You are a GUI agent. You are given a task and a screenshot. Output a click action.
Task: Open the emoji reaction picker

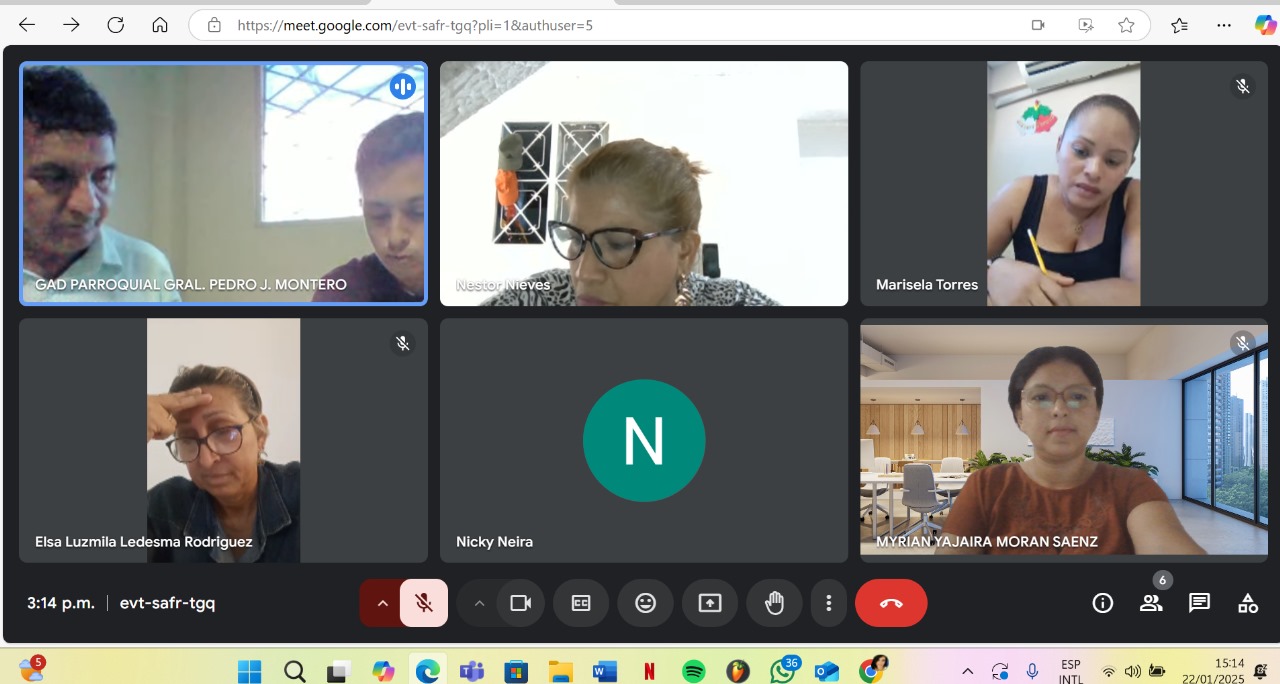tap(645, 603)
